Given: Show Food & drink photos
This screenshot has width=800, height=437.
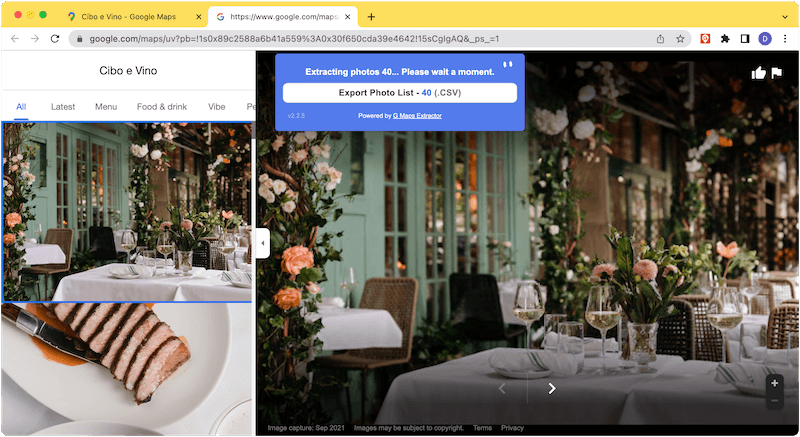Looking at the screenshot, I should pyautogui.click(x=162, y=107).
